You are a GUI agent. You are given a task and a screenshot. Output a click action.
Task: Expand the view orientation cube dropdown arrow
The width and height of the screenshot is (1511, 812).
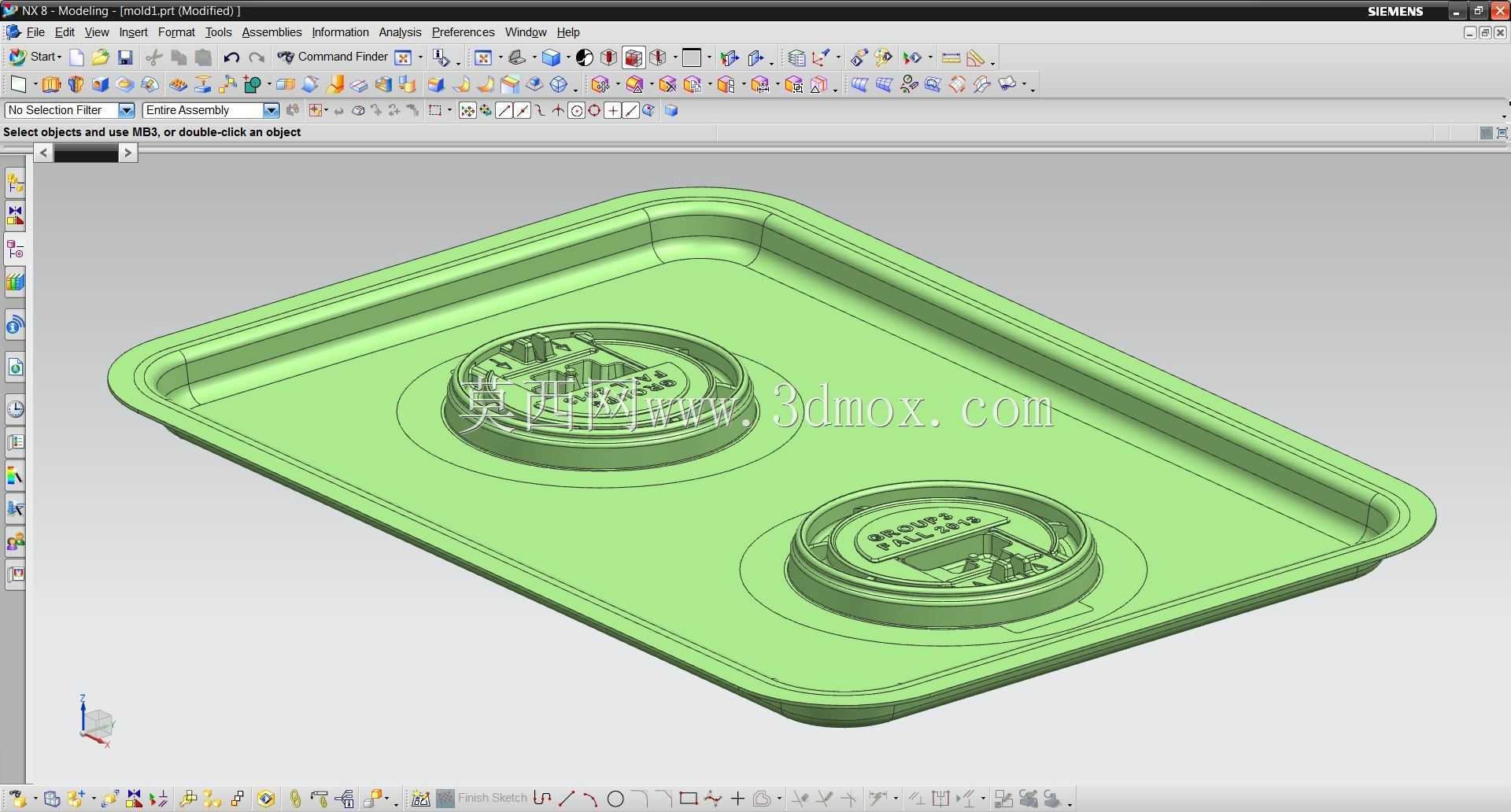pos(568,57)
